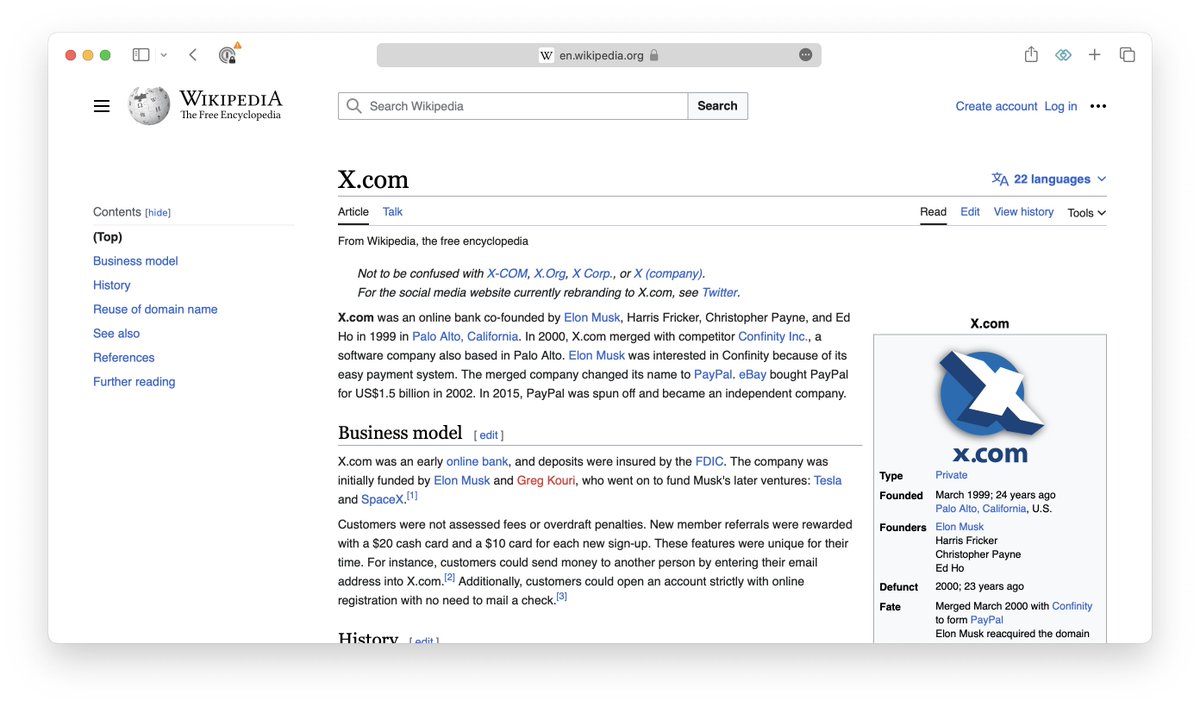Open the online bank link

(477, 461)
